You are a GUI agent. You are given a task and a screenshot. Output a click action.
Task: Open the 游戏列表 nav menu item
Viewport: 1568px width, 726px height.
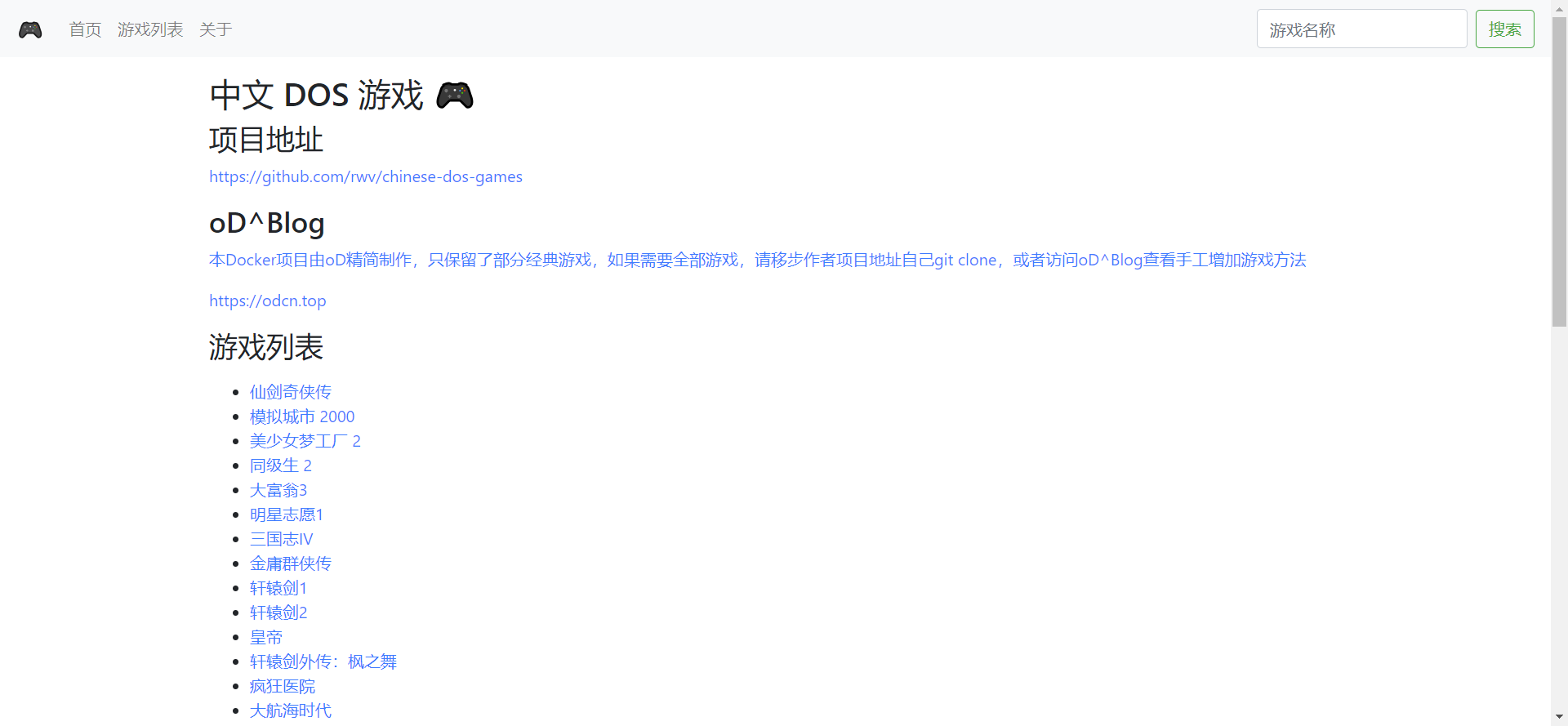click(x=150, y=30)
